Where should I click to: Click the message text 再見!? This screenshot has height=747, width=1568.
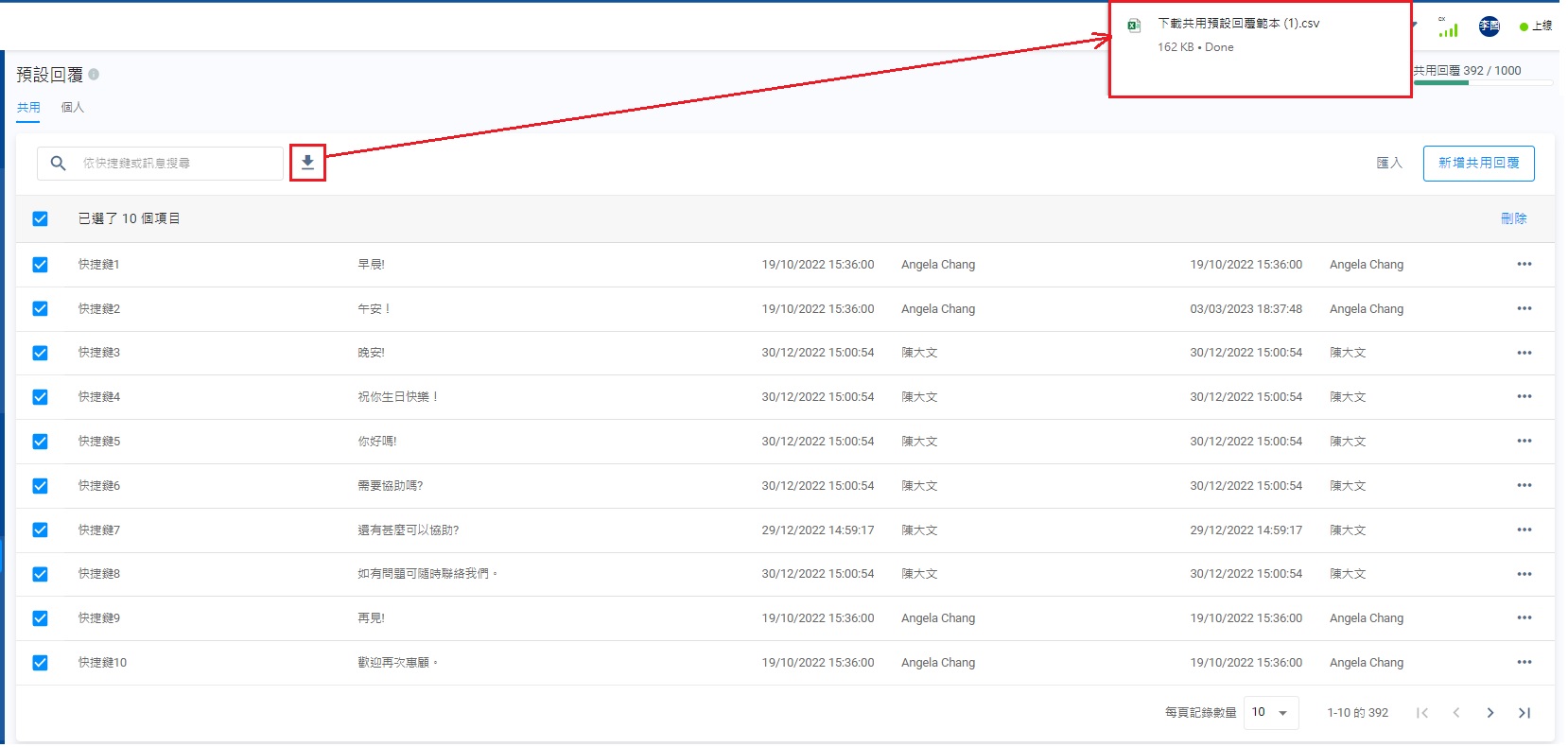[x=372, y=618]
